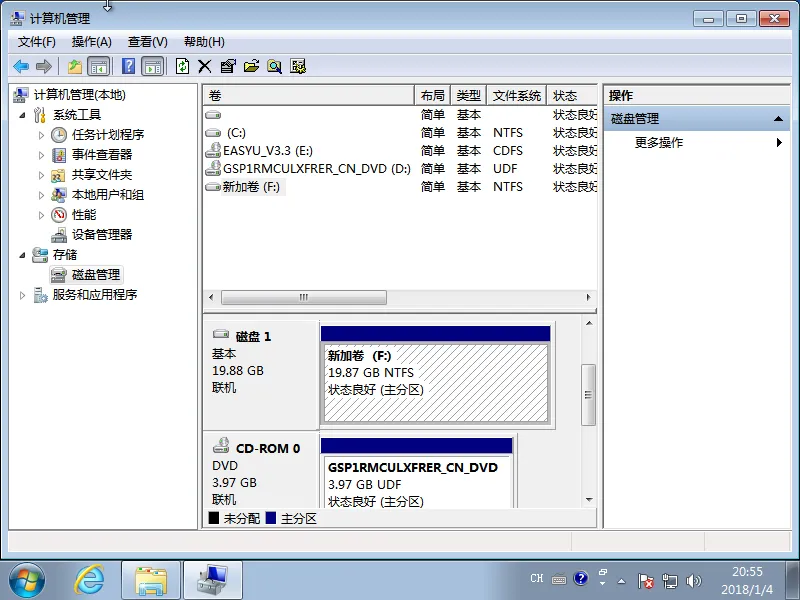Open 事件查看器 in the tree
Screen dimensions: 800x600
tap(102, 155)
